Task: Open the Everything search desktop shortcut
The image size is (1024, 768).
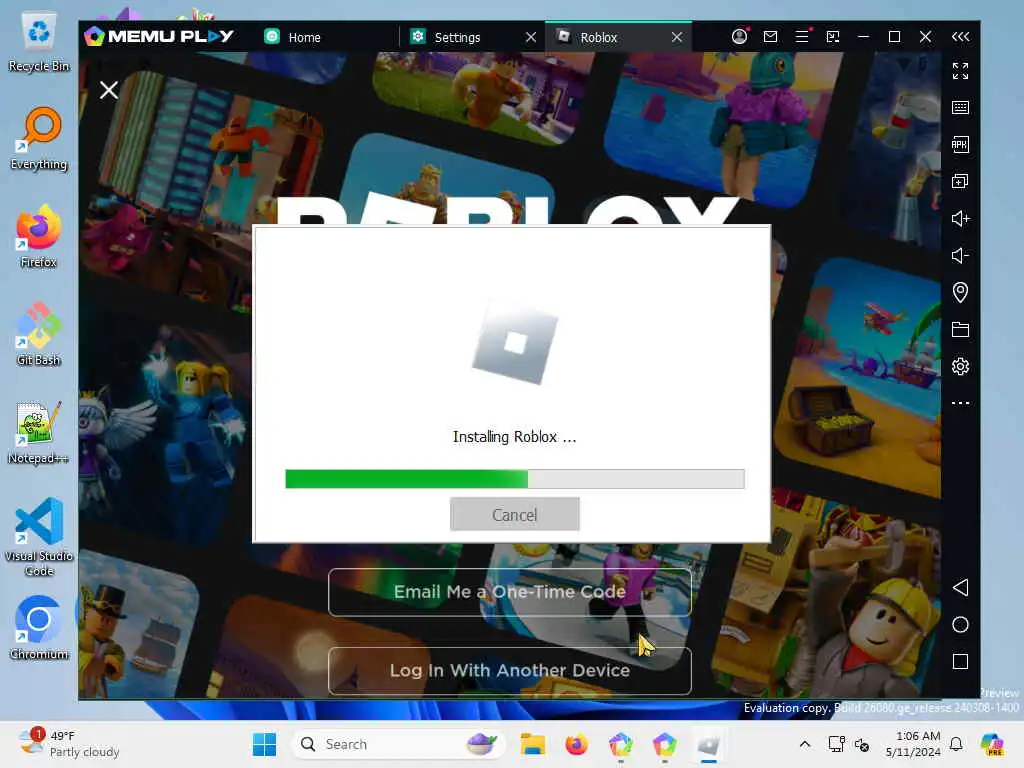Action: click(39, 139)
